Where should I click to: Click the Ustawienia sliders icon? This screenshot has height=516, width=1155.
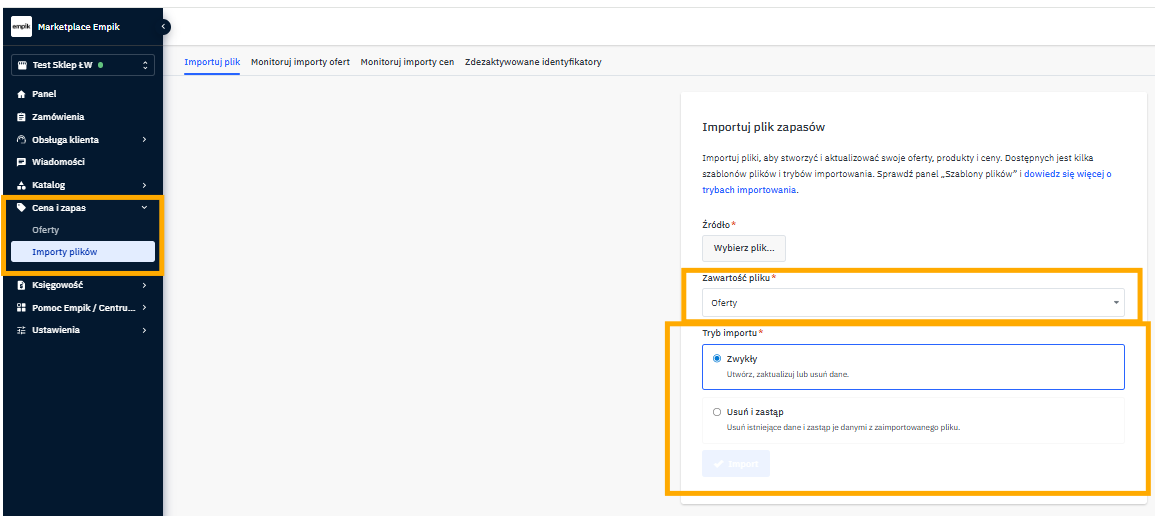coord(21,330)
